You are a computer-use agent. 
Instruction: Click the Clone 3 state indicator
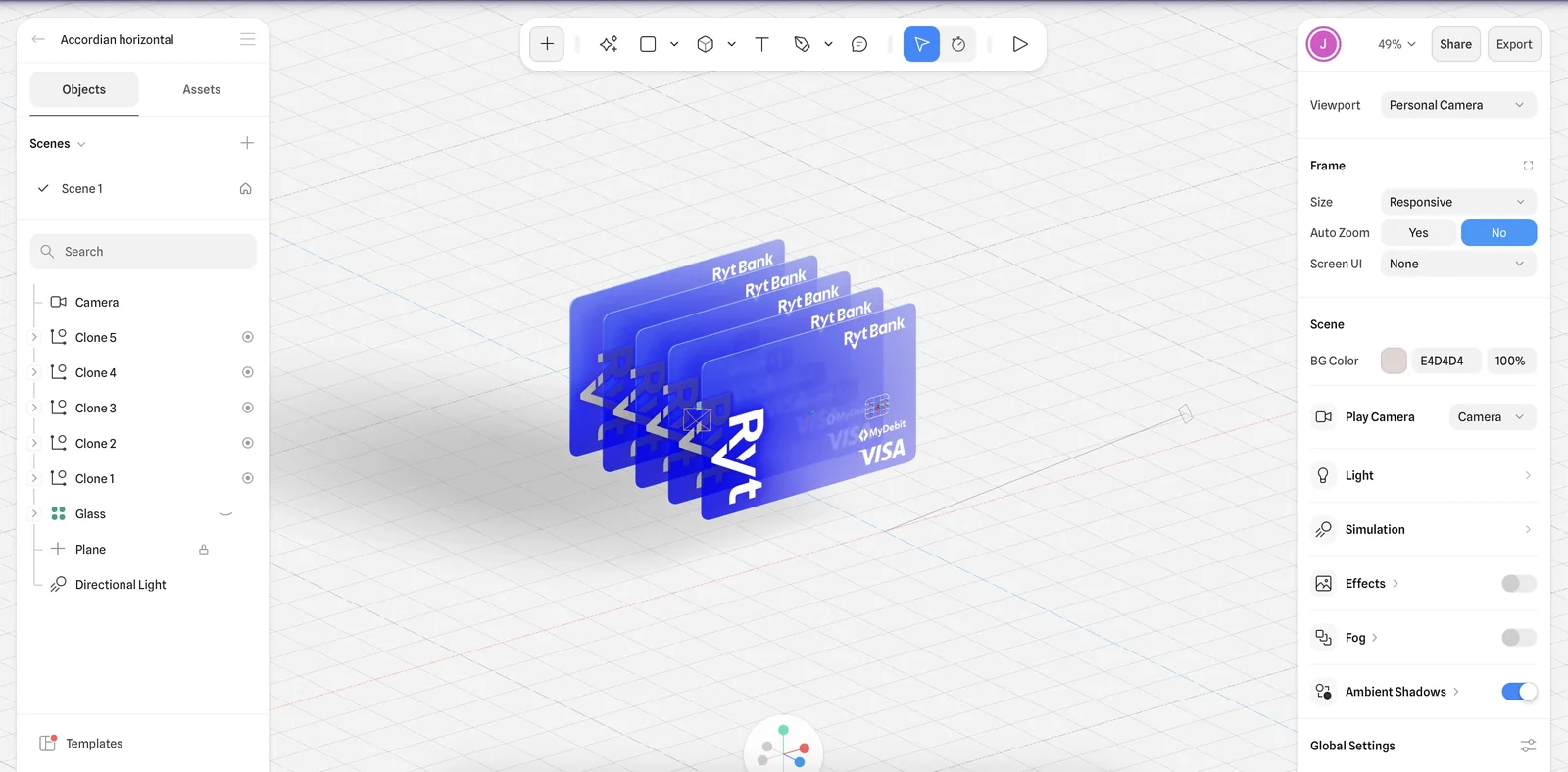pyautogui.click(x=248, y=408)
